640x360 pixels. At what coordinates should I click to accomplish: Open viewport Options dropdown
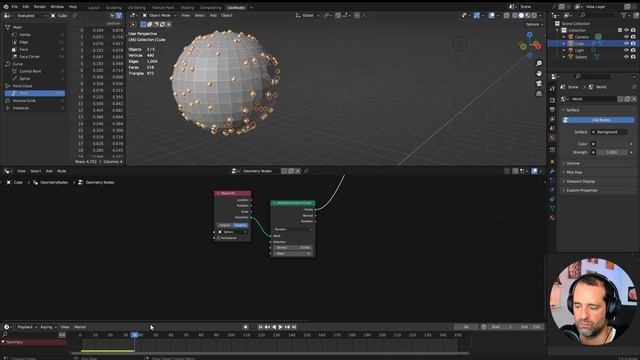[534, 24]
